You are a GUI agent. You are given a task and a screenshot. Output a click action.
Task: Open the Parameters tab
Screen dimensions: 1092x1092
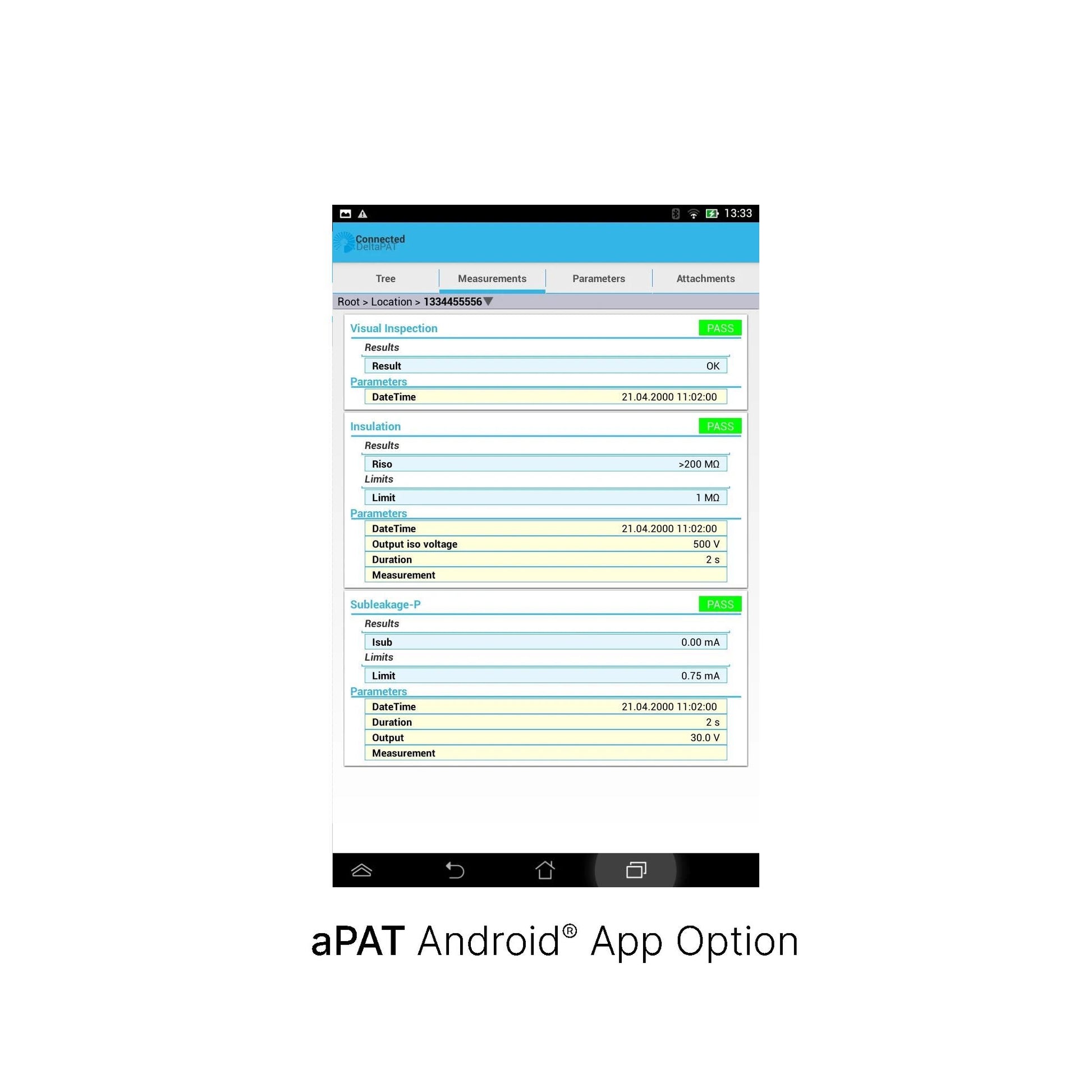(597, 278)
